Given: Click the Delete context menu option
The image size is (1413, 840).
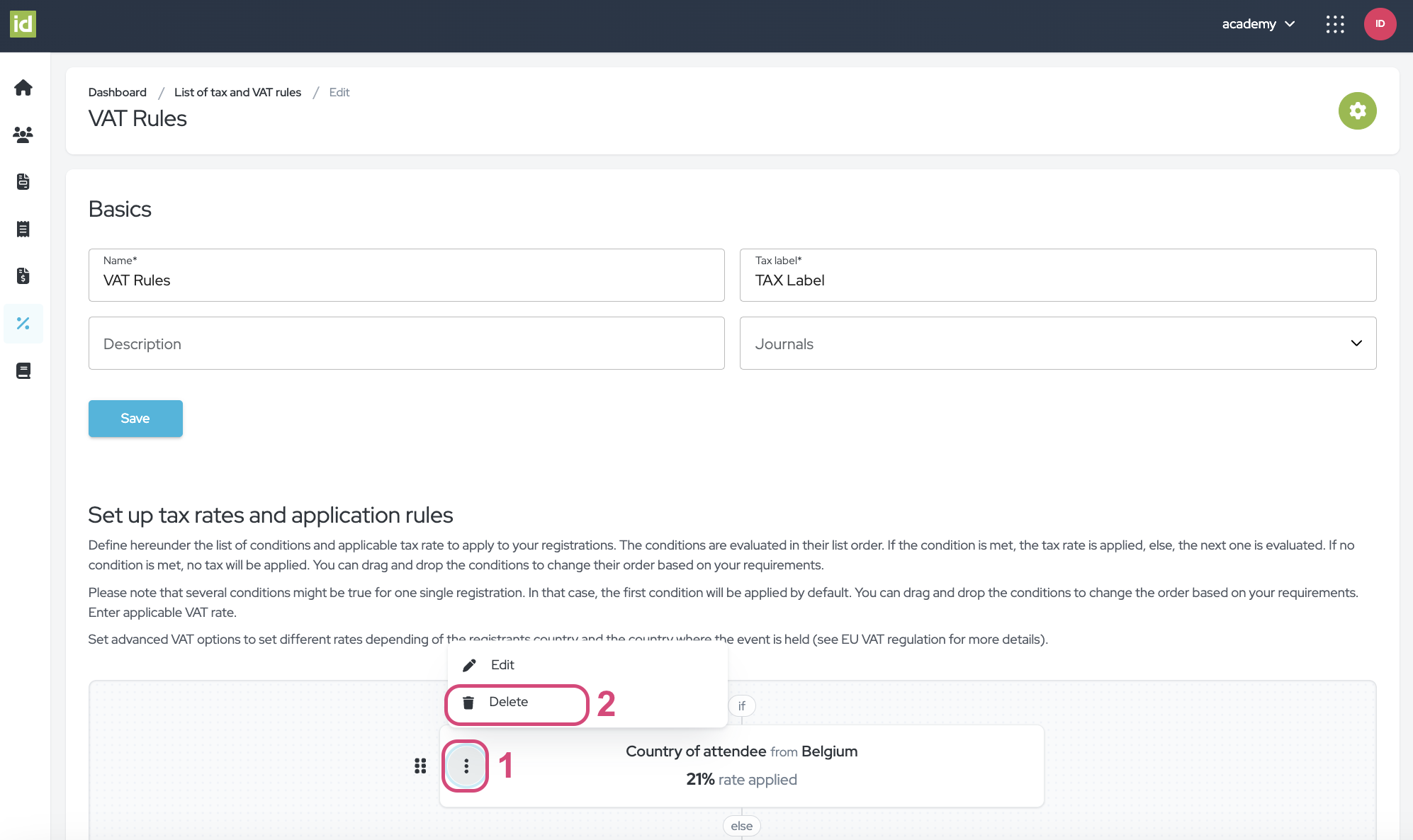Looking at the screenshot, I should point(509,701).
